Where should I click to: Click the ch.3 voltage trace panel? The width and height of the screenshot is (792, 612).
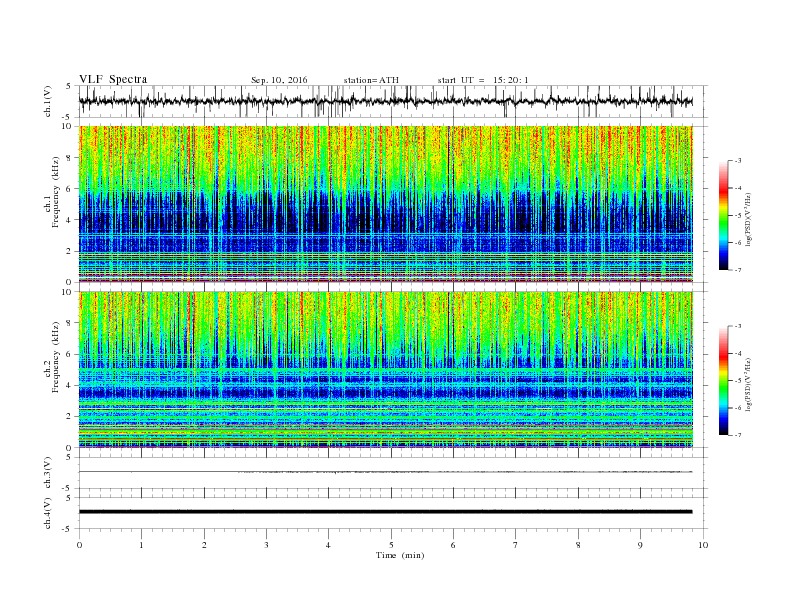pos(393,473)
